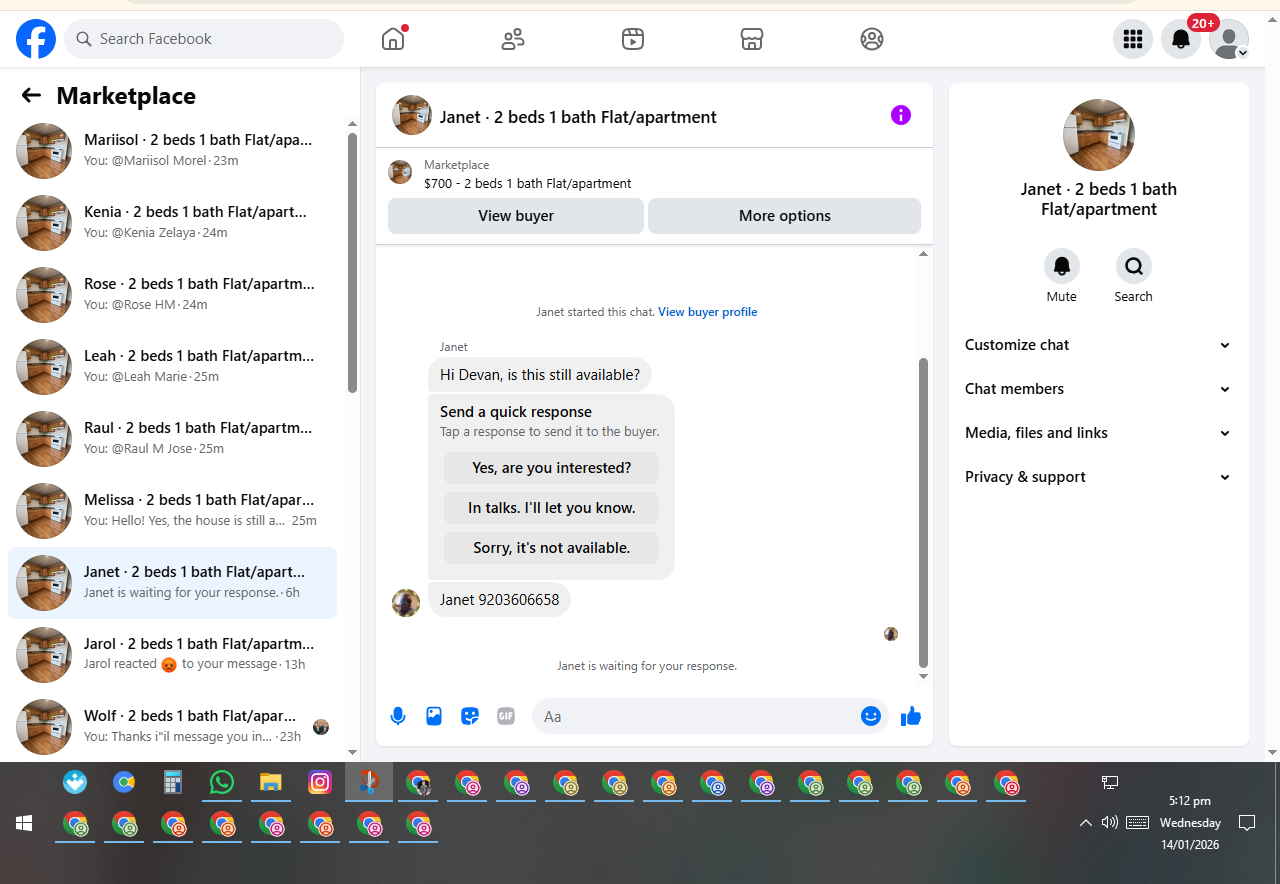Open File Explorer from the taskbar
The height and width of the screenshot is (884, 1280).
click(x=271, y=782)
